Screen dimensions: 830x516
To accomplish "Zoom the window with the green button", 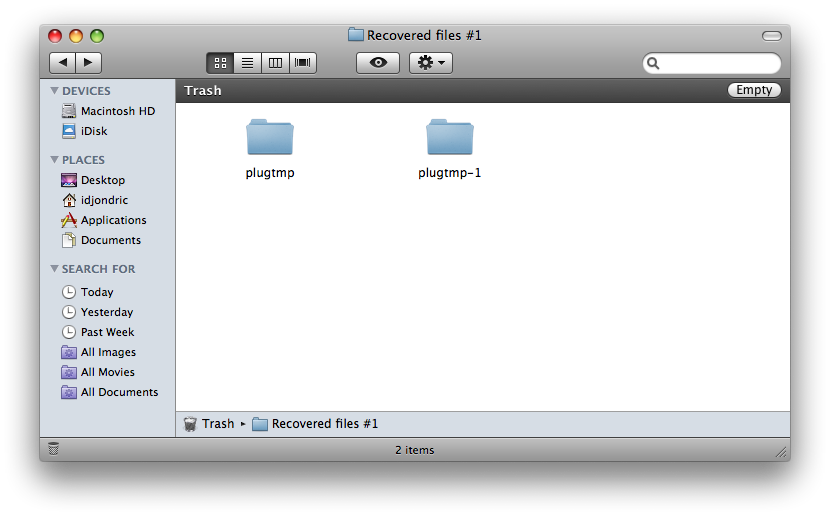I will [97, 36].
